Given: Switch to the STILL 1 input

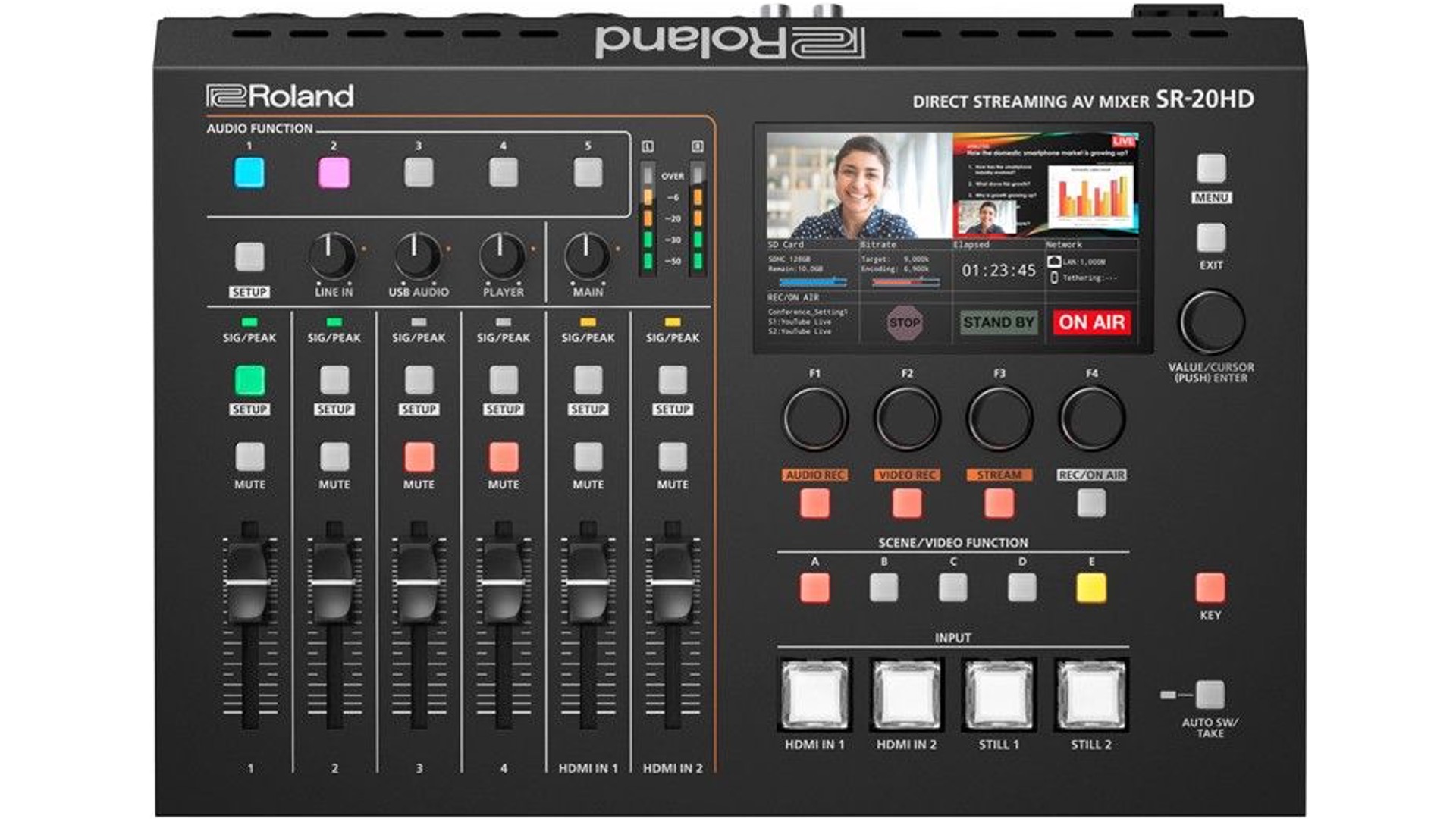Looking at the screenshot, I should click(999, 694).
